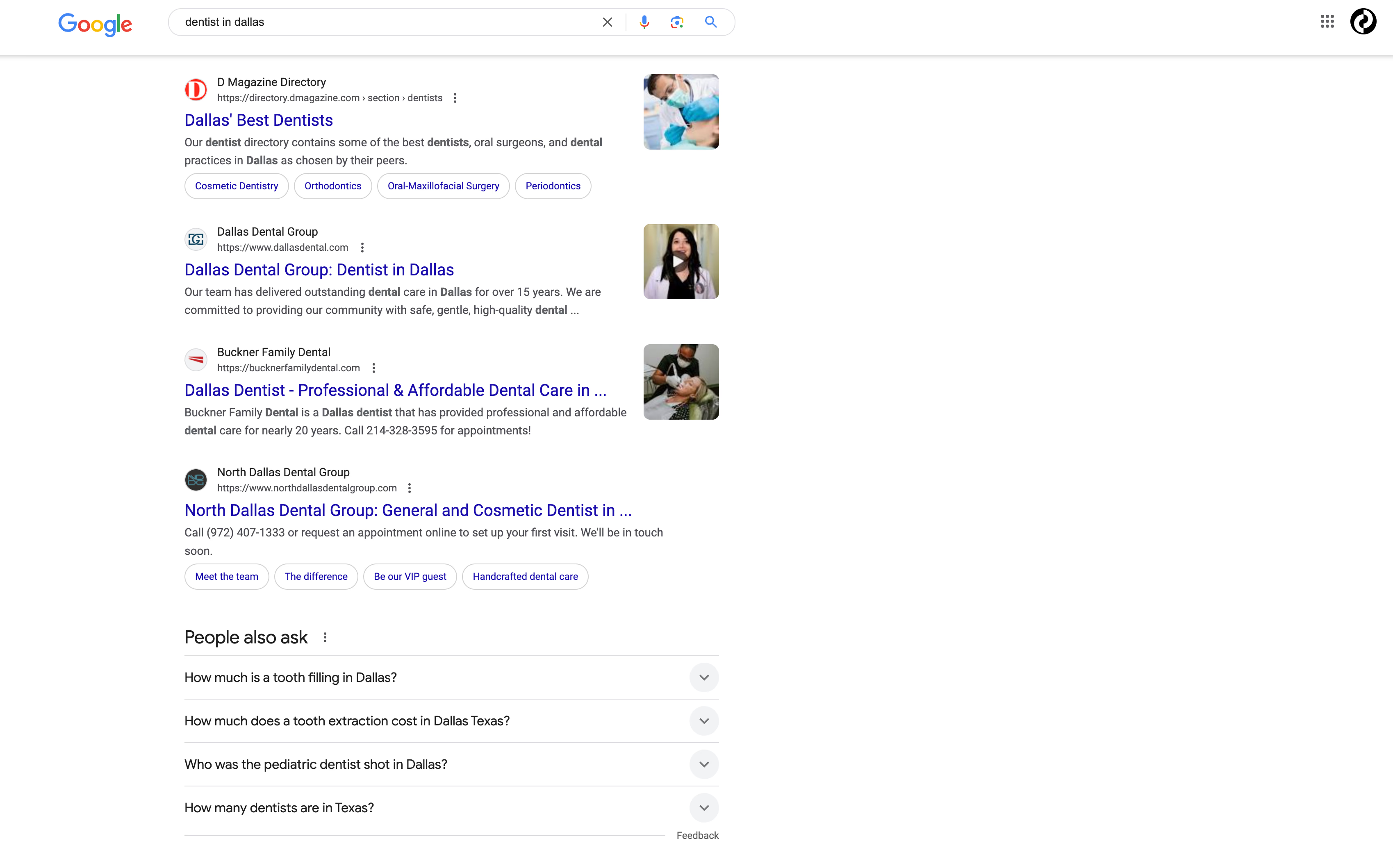Click the https://www.dallasdental.com URL

(282, 248)
